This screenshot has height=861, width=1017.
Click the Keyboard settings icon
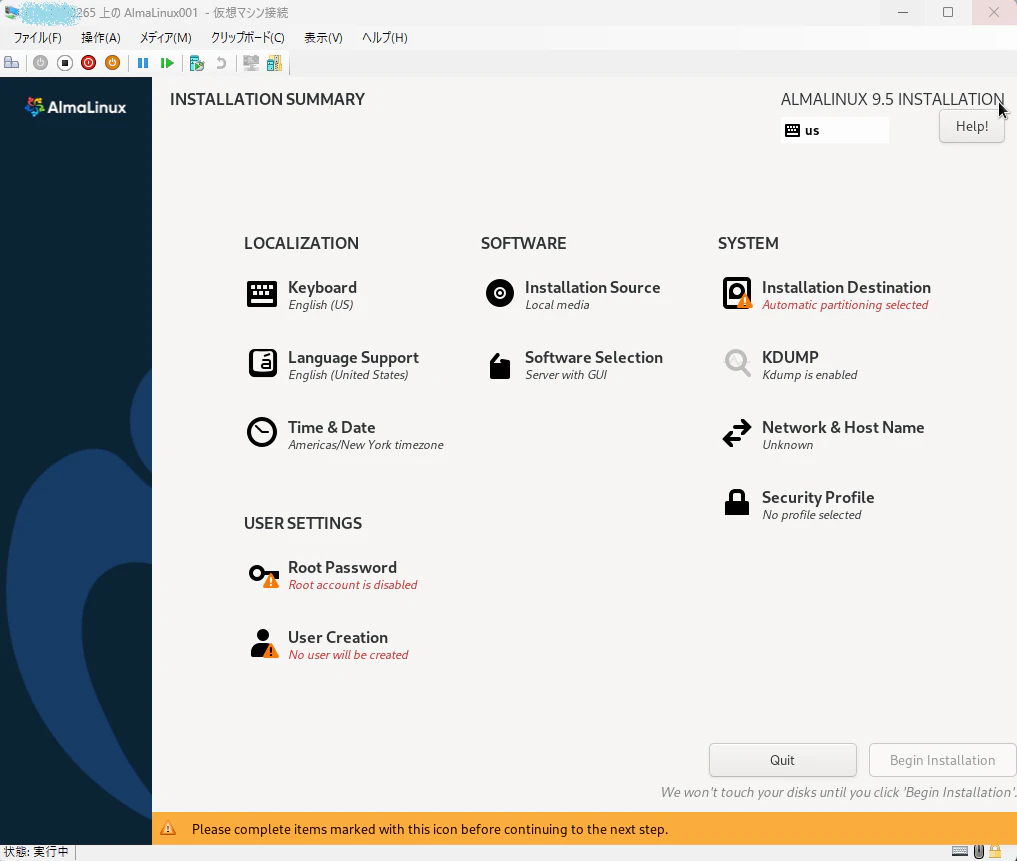(262, 294)
